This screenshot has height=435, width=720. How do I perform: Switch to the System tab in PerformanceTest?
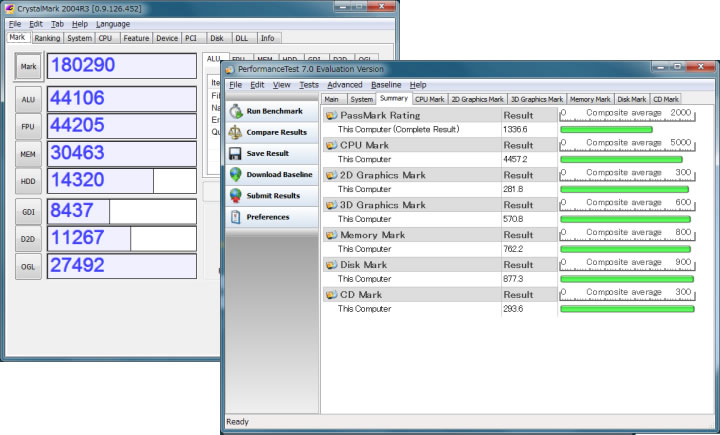(361, 99)
